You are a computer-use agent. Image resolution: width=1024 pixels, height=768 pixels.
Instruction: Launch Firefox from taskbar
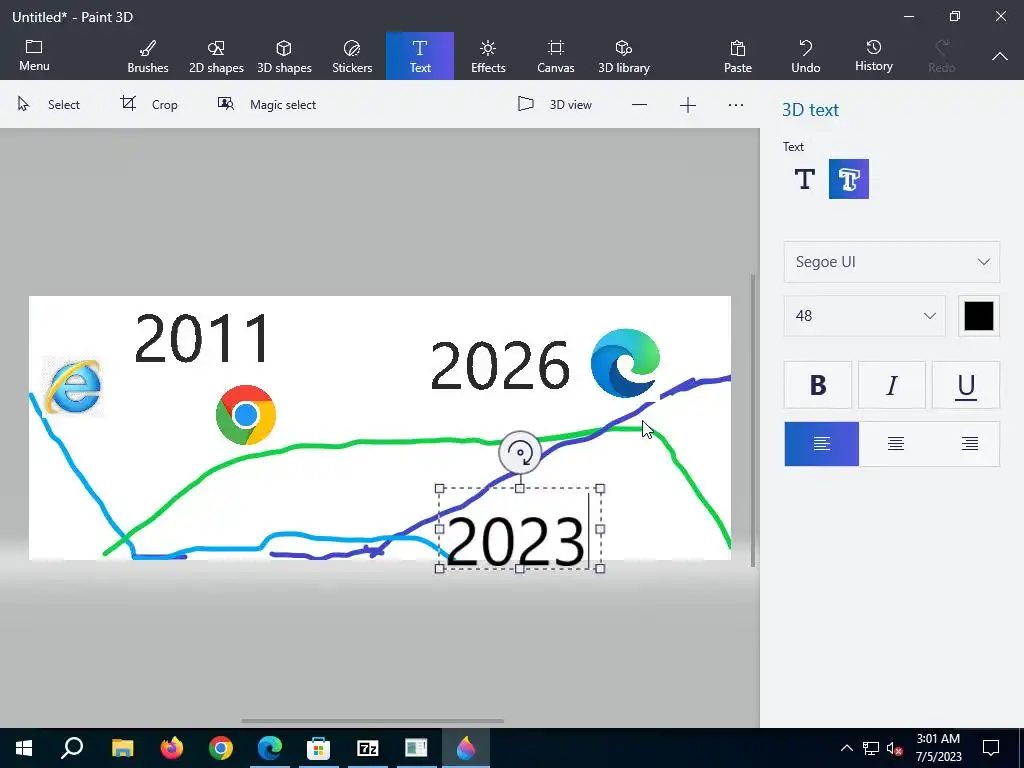click(x=172, y=748)
